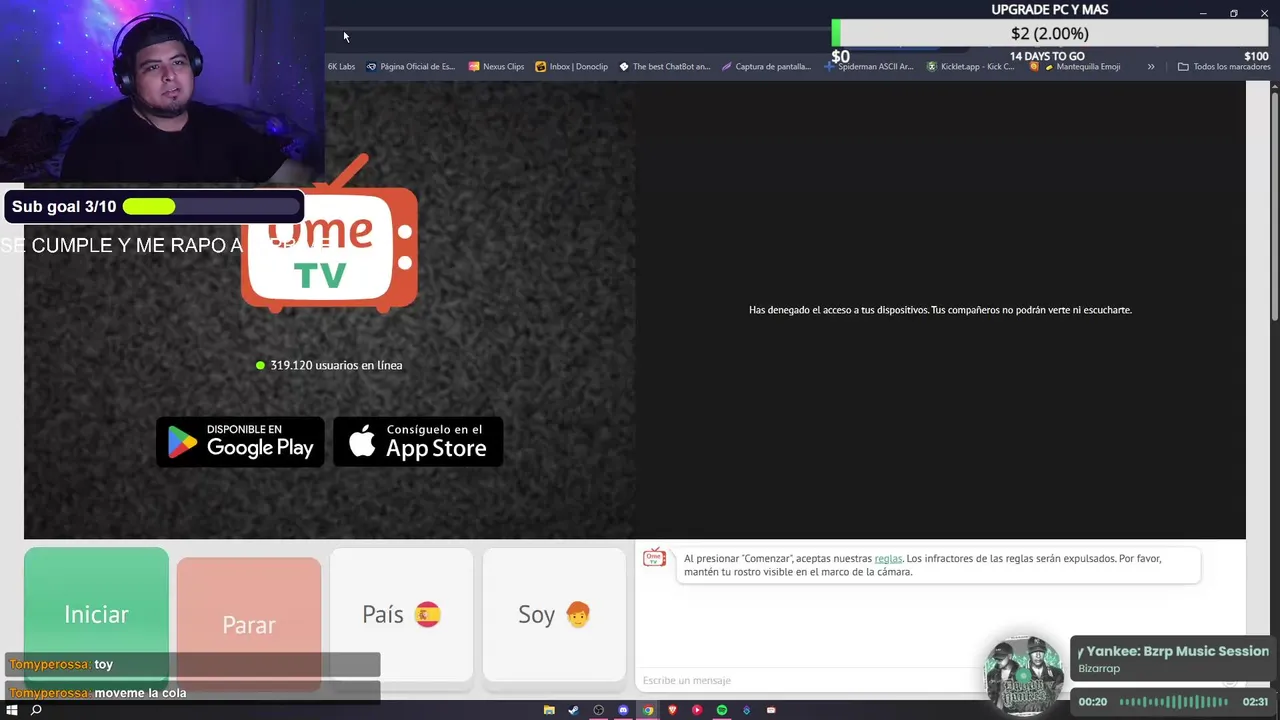Open Windows taskbar search

click(36, 710)
